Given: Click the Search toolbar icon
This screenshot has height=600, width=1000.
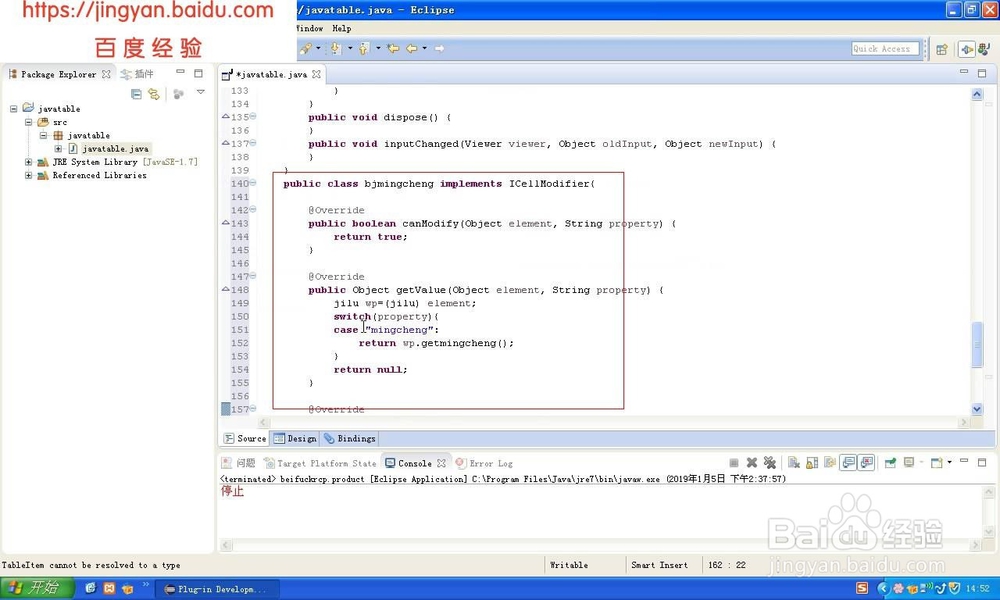Looking at the screenshot, I should point(305,48).
